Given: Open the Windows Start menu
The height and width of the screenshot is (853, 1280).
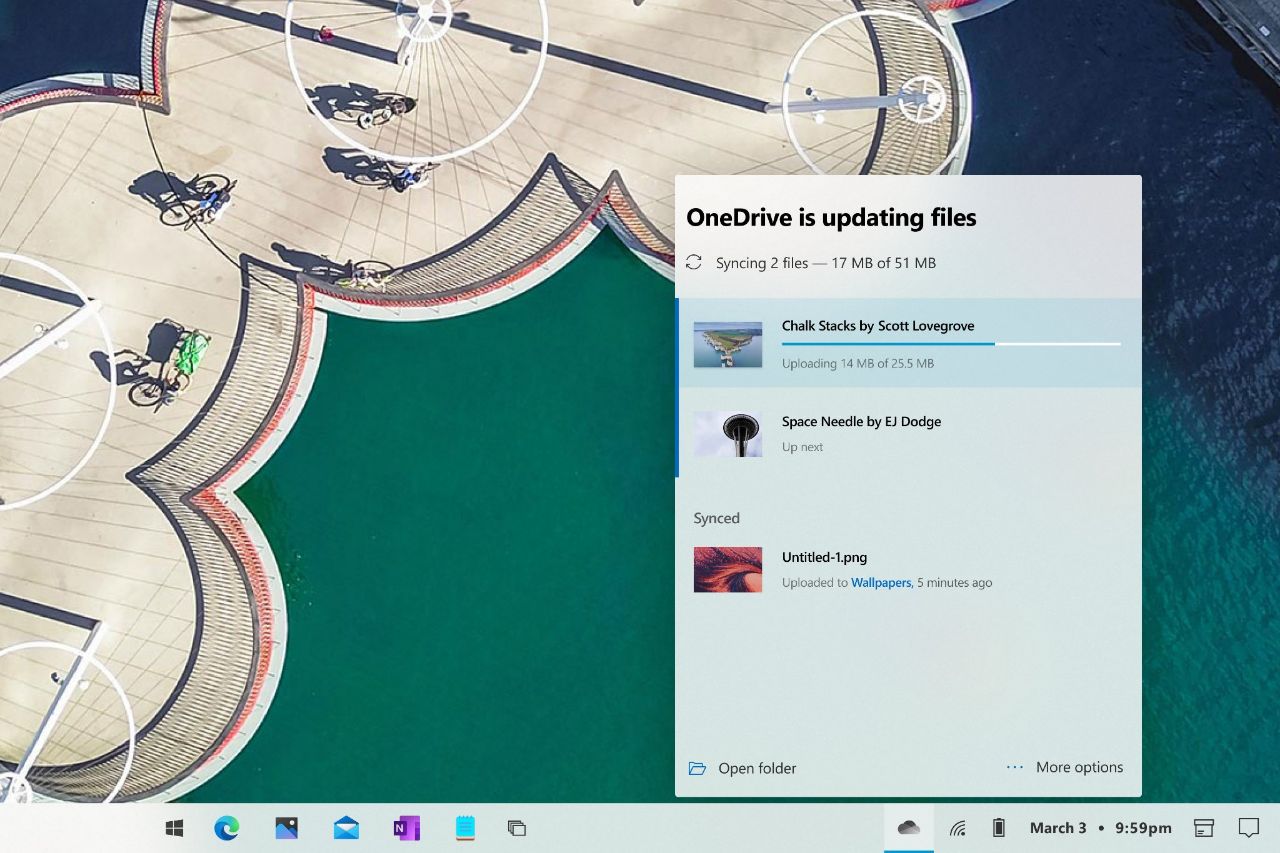Looking at the screenshot, I should pyautogui.click(x=174, y=828).
